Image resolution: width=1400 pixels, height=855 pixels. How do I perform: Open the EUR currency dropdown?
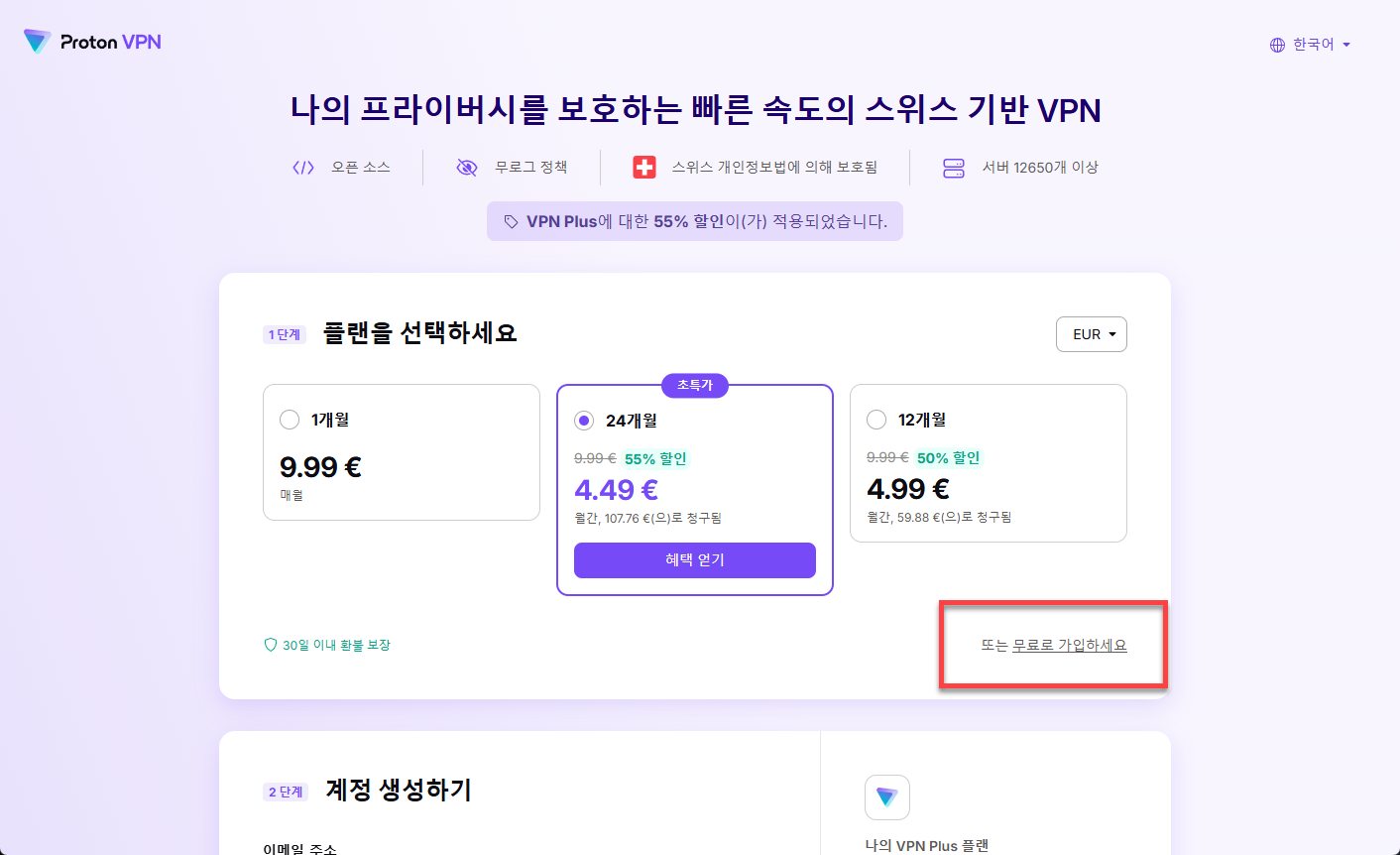pos(1092,334)
